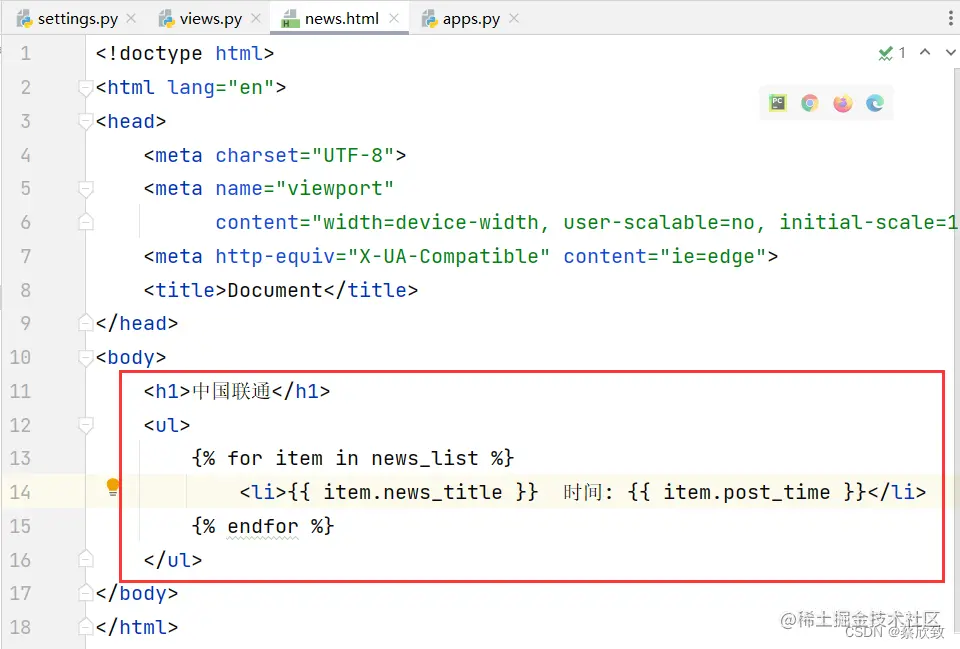Click the h1 heading text 中国联通
This screenshot has width=960, height=649.
coord(231,391)
